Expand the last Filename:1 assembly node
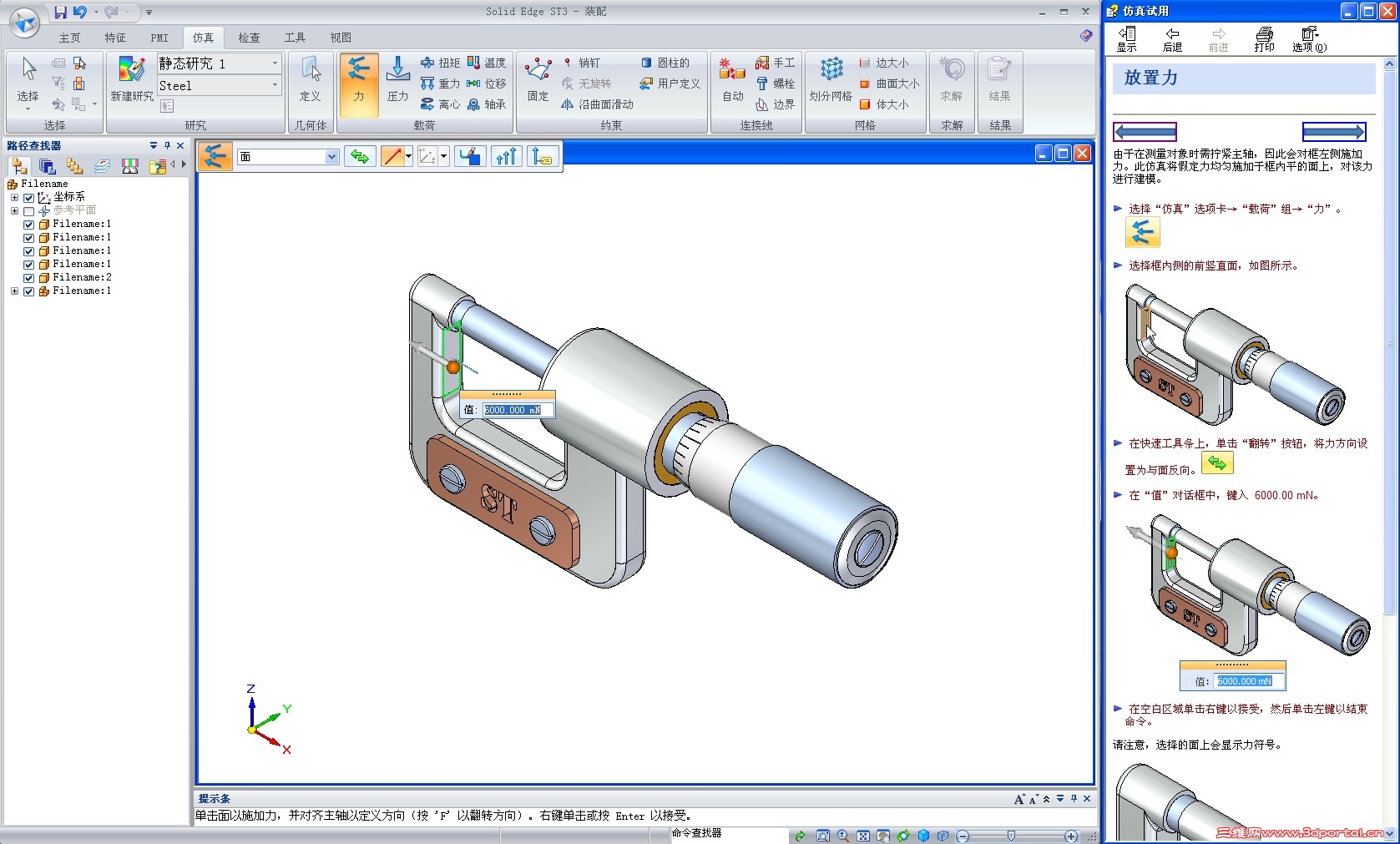This screenshot has height=844, width=1400. (x=14, y=291)
